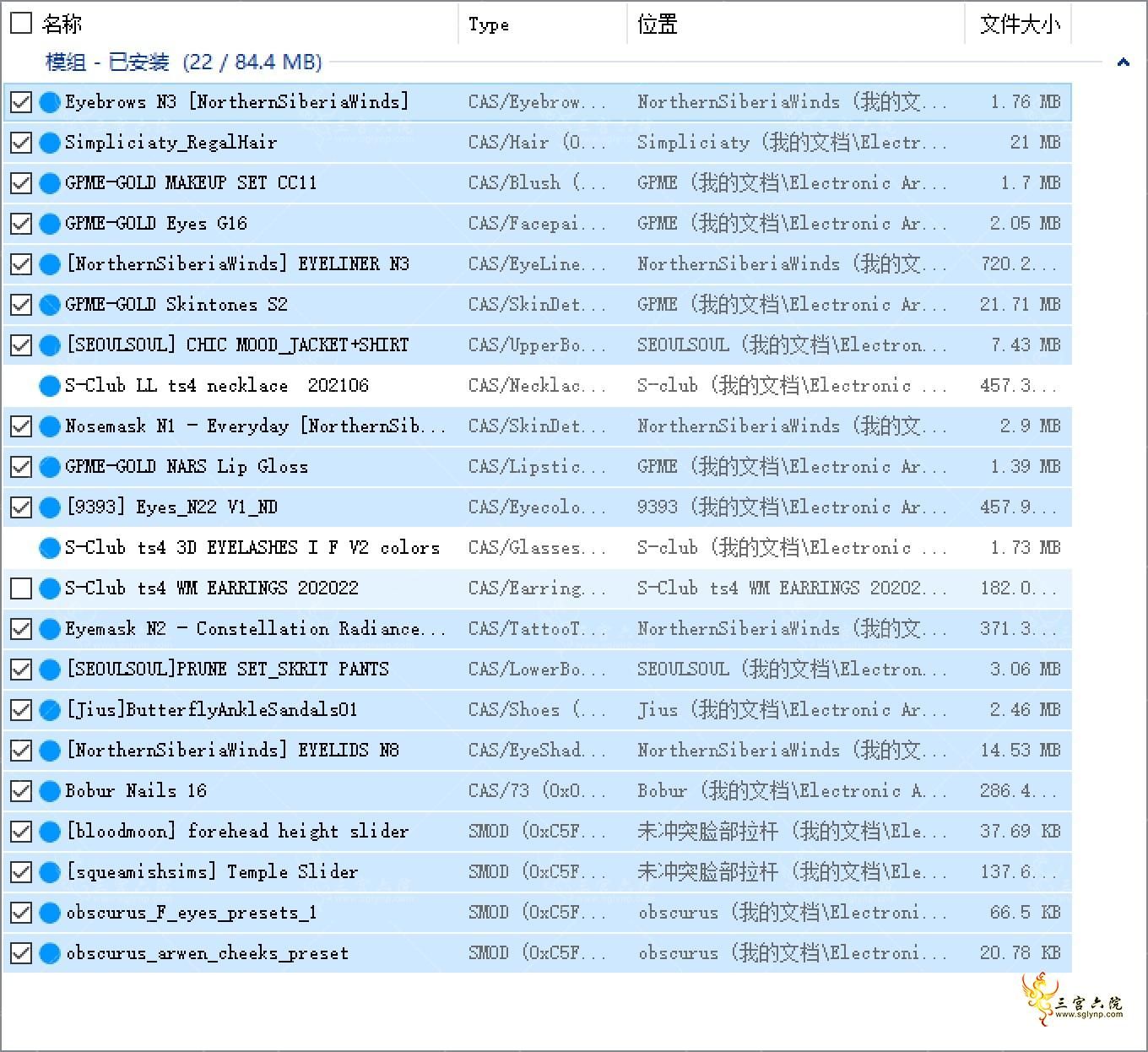Uncheck GPME-GOLD MAKEUP SET CC11 checkbox
The width and height of the screenshot is (1148, 1052).
point(20,184)
